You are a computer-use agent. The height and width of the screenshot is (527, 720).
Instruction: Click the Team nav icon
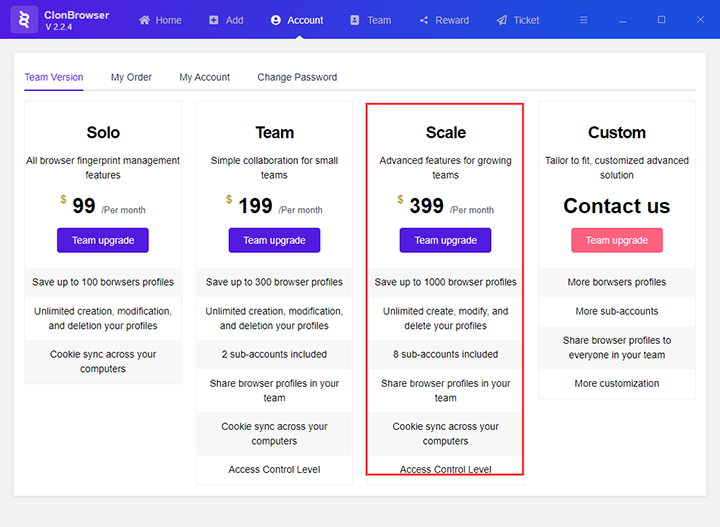pyautogui.click(x=354, y=20)
